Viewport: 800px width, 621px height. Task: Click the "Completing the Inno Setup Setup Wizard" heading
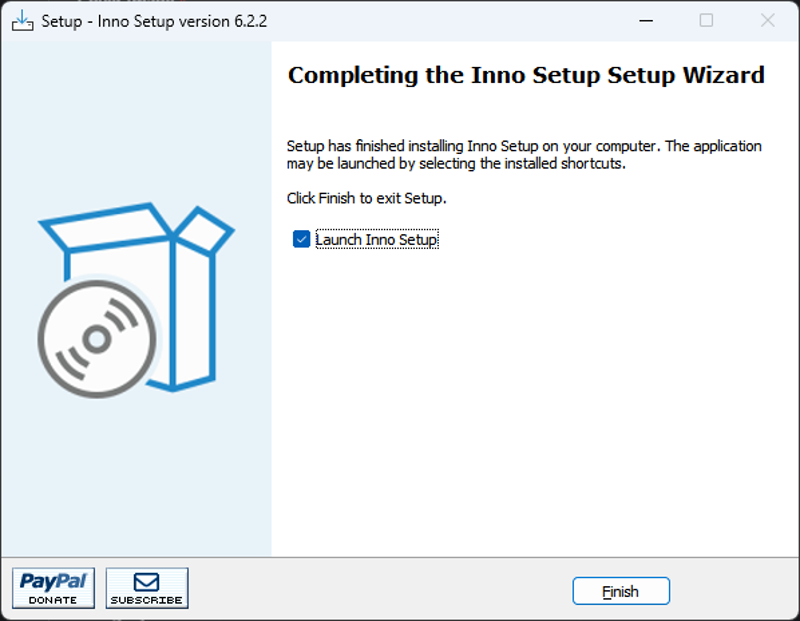[526, 76]
